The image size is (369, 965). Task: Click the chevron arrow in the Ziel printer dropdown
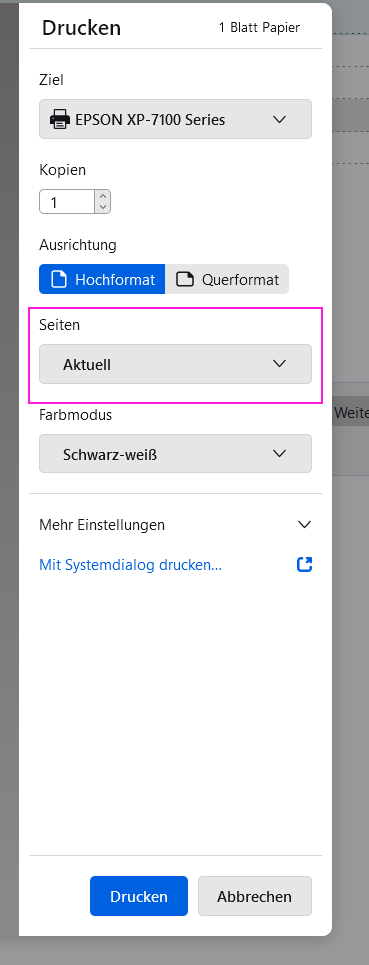[x=279, y=119]
